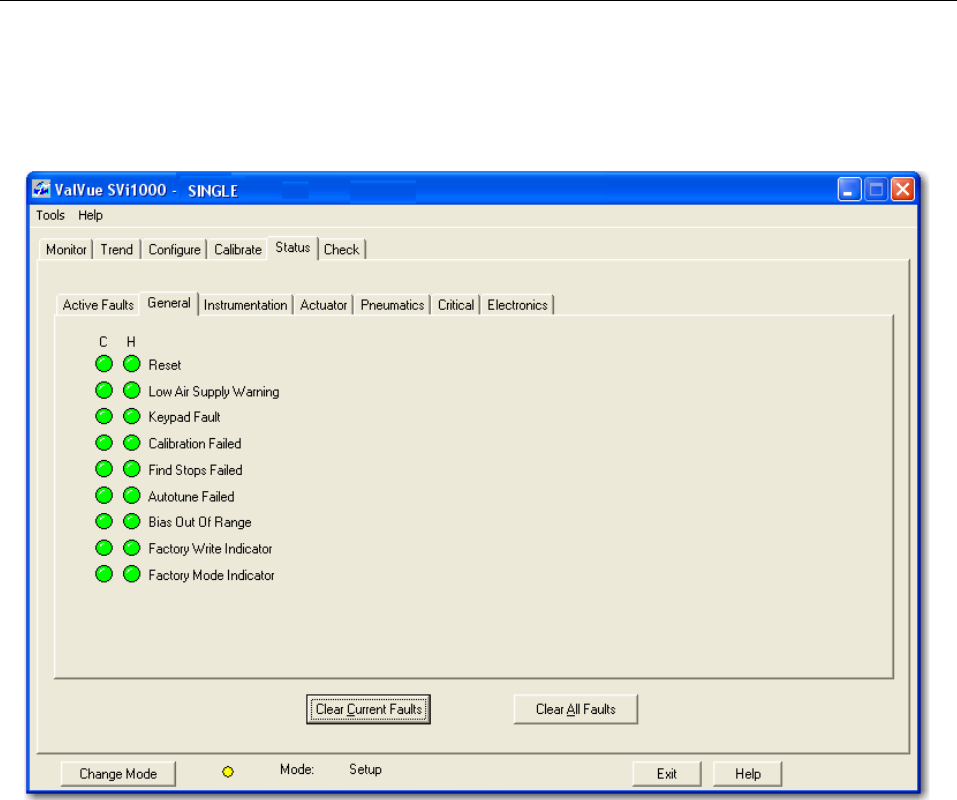957x800 pixels.
Task: Click Clear All Faults button
Action: pos(576,709)
